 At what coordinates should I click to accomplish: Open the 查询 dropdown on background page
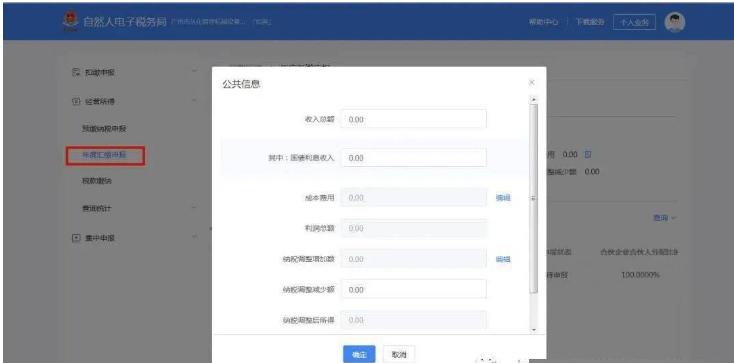pos(665,218)
